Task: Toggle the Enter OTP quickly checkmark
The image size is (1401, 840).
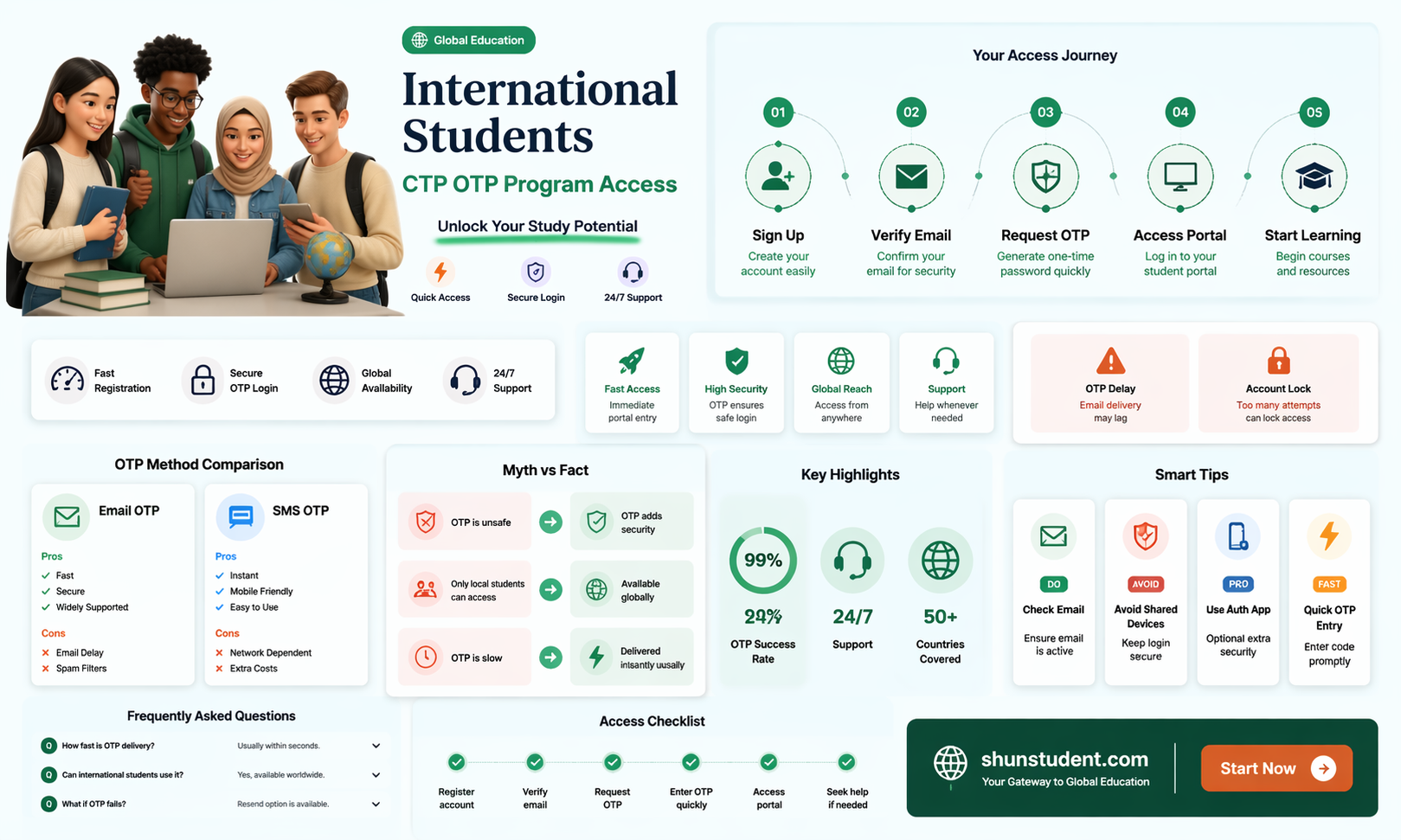Action: [x=691, y=762]
